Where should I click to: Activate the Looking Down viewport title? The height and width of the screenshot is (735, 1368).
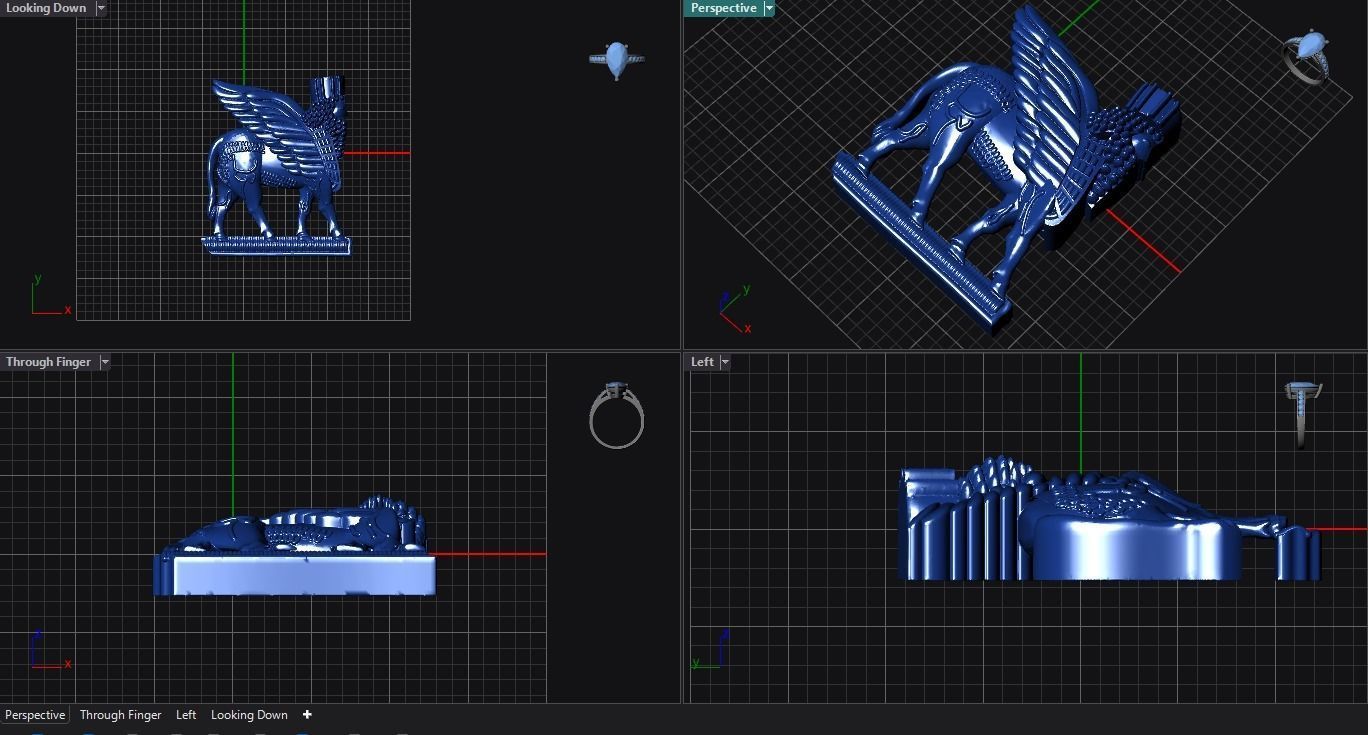46,8
